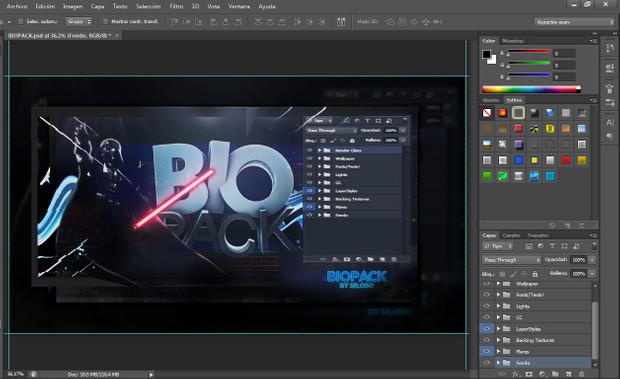The image size is (620, 379).
Task: Open the Filtro menu
Action: tap(176, 6)
